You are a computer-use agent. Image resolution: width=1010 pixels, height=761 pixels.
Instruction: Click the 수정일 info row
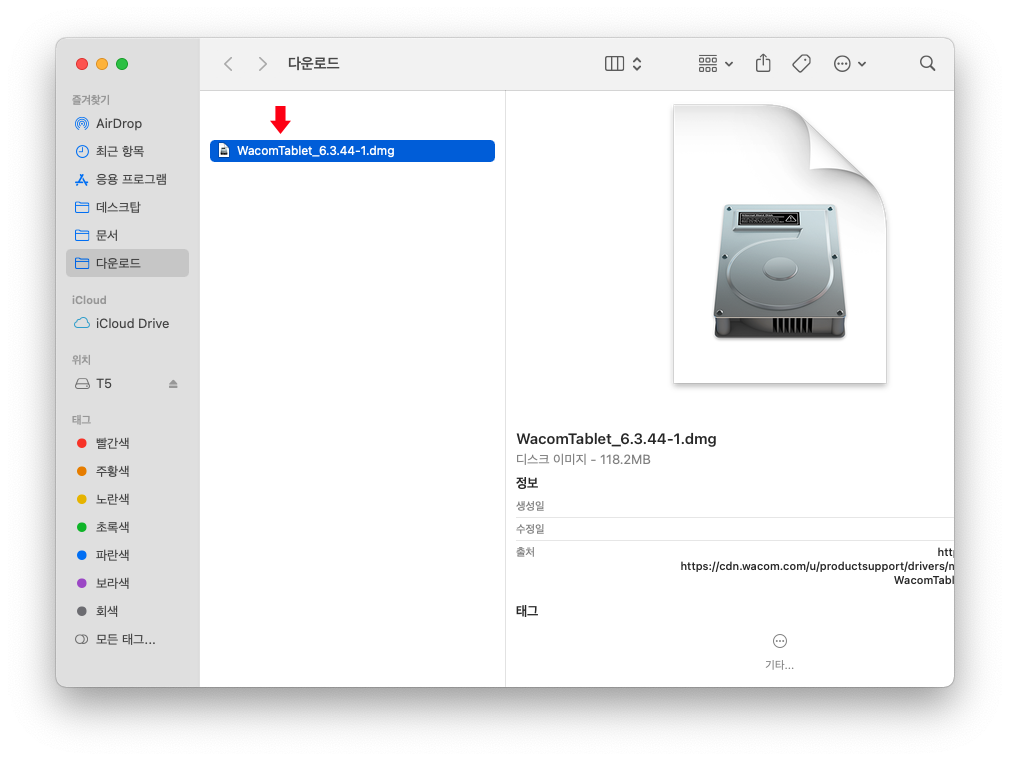734,529
